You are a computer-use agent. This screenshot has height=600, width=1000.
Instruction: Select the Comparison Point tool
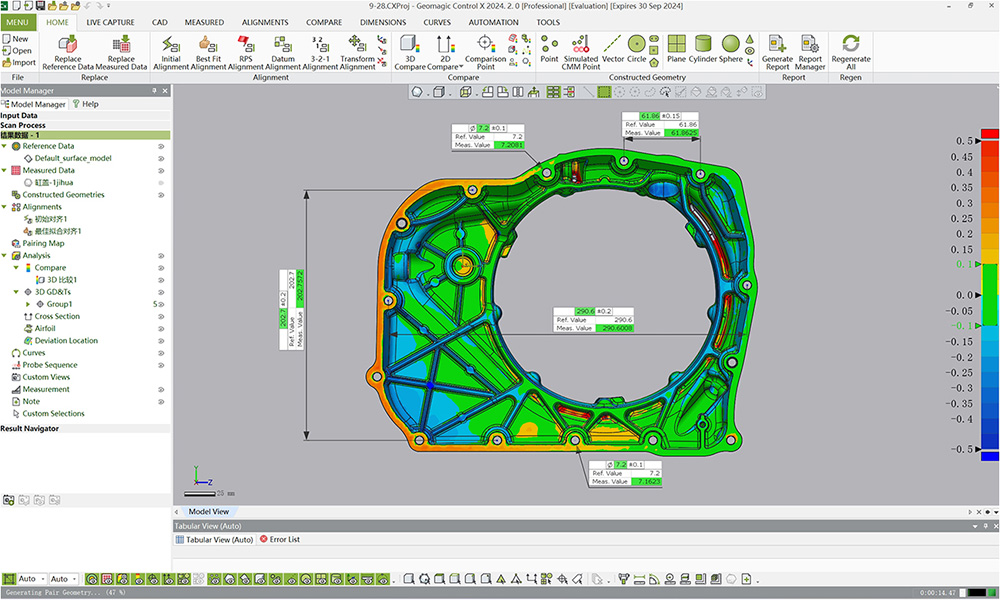pyautogui.click(x=486, y=45)
